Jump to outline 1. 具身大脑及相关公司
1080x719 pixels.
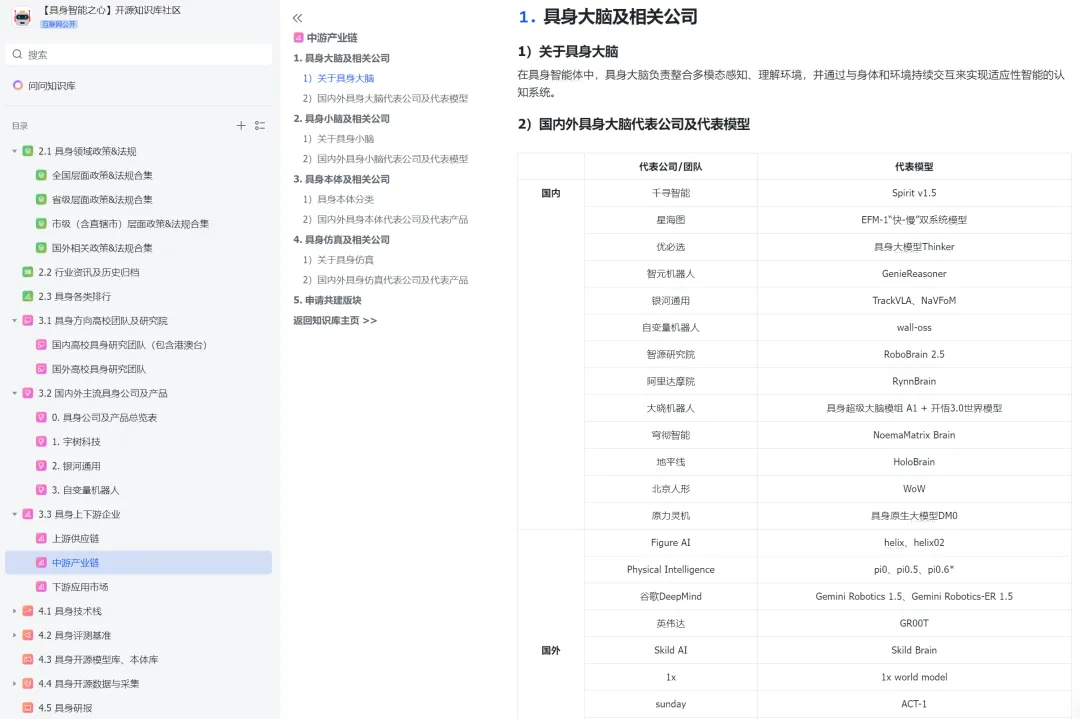click(342, 58)
